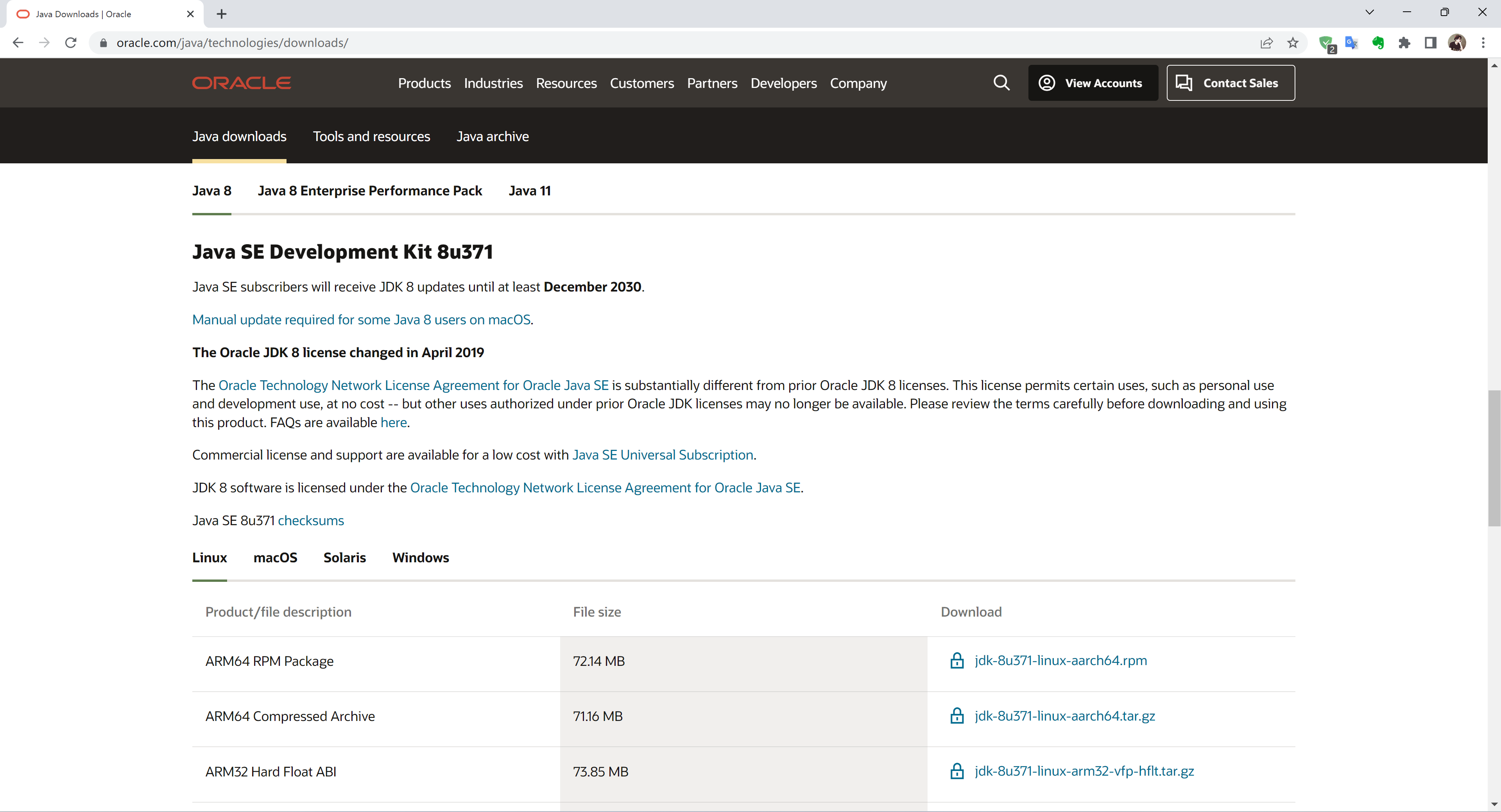Click the browser forward arrow
This screenshot has width=1501, height=812.
[x=44, y=43]
